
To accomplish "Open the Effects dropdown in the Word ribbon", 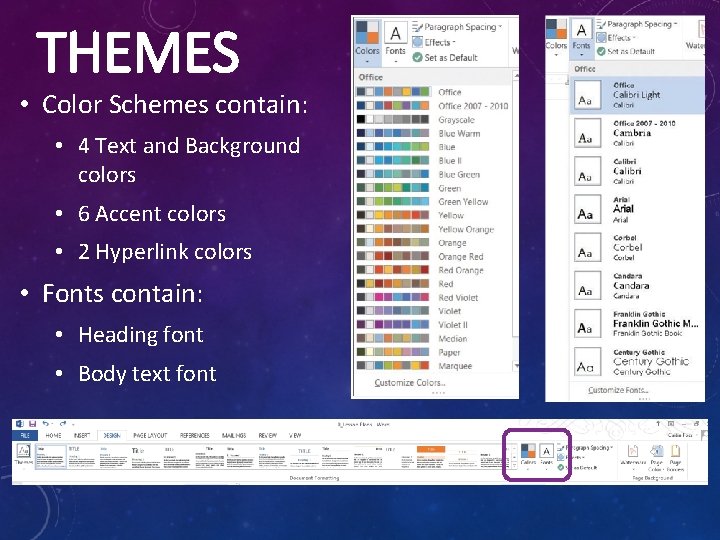I will tap(570, 457).
